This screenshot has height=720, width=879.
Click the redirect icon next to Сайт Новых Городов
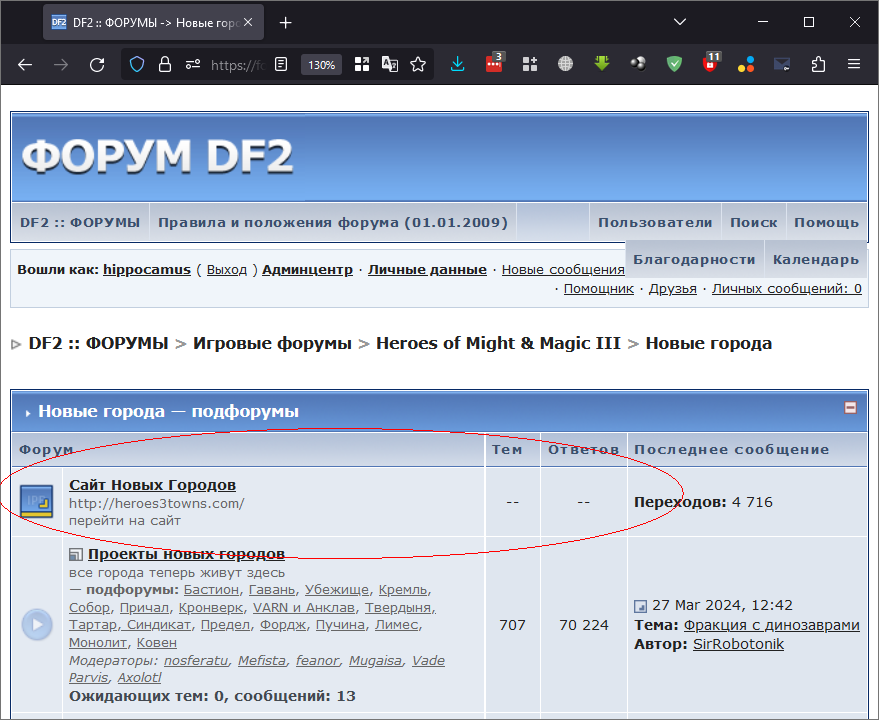point(37,501)
